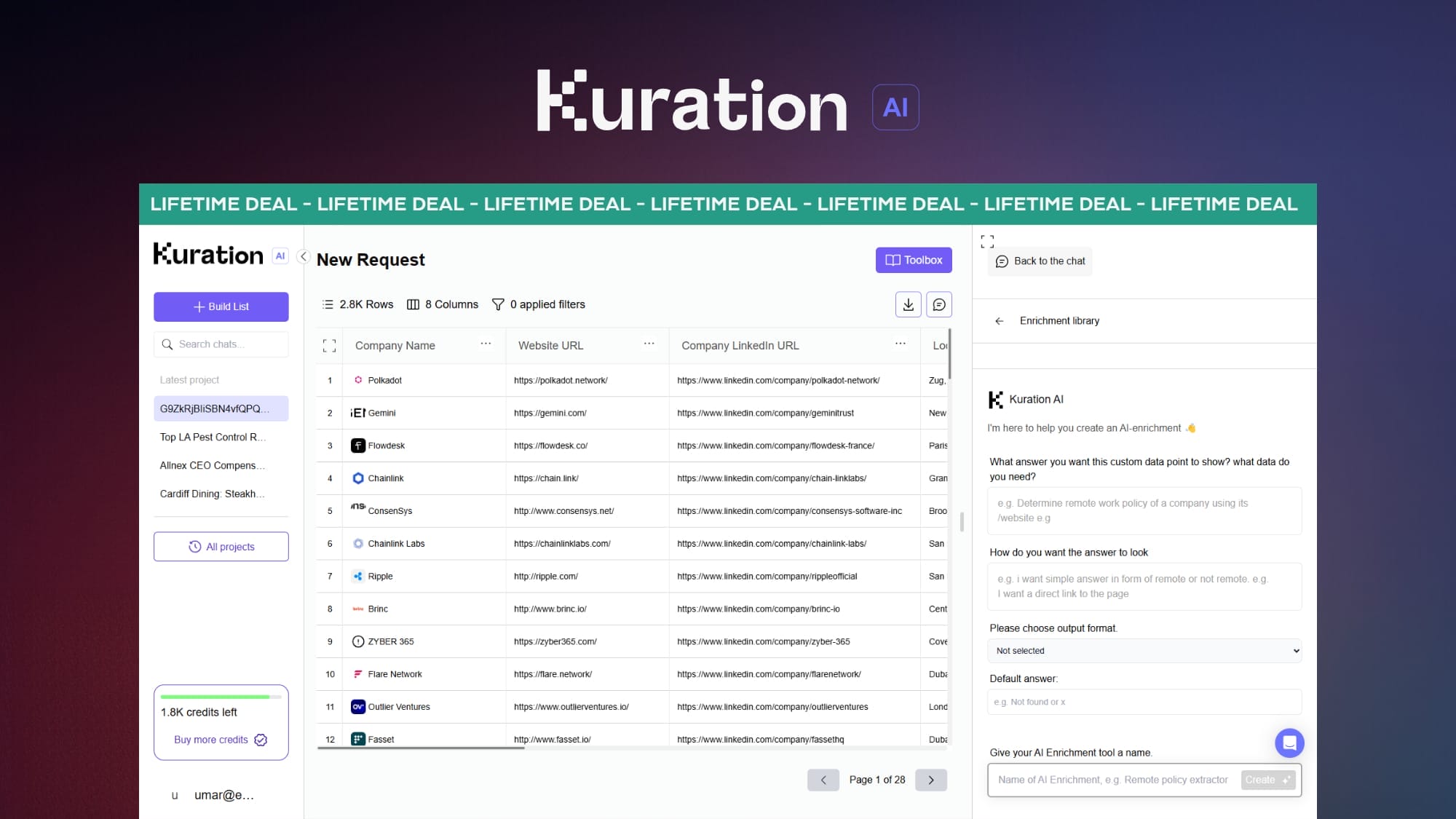Click the download table icon

pos(908,304)
